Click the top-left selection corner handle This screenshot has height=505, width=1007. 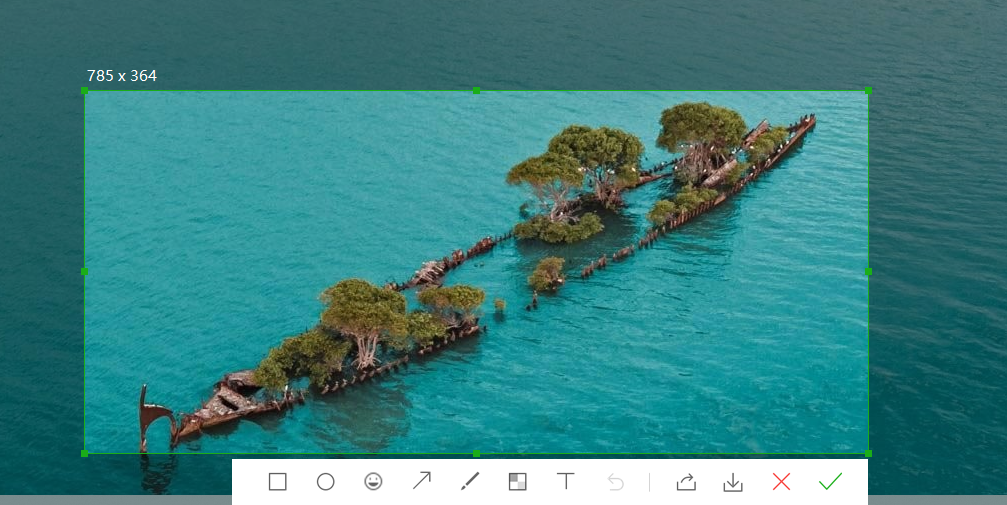click(x=85, y=91)
